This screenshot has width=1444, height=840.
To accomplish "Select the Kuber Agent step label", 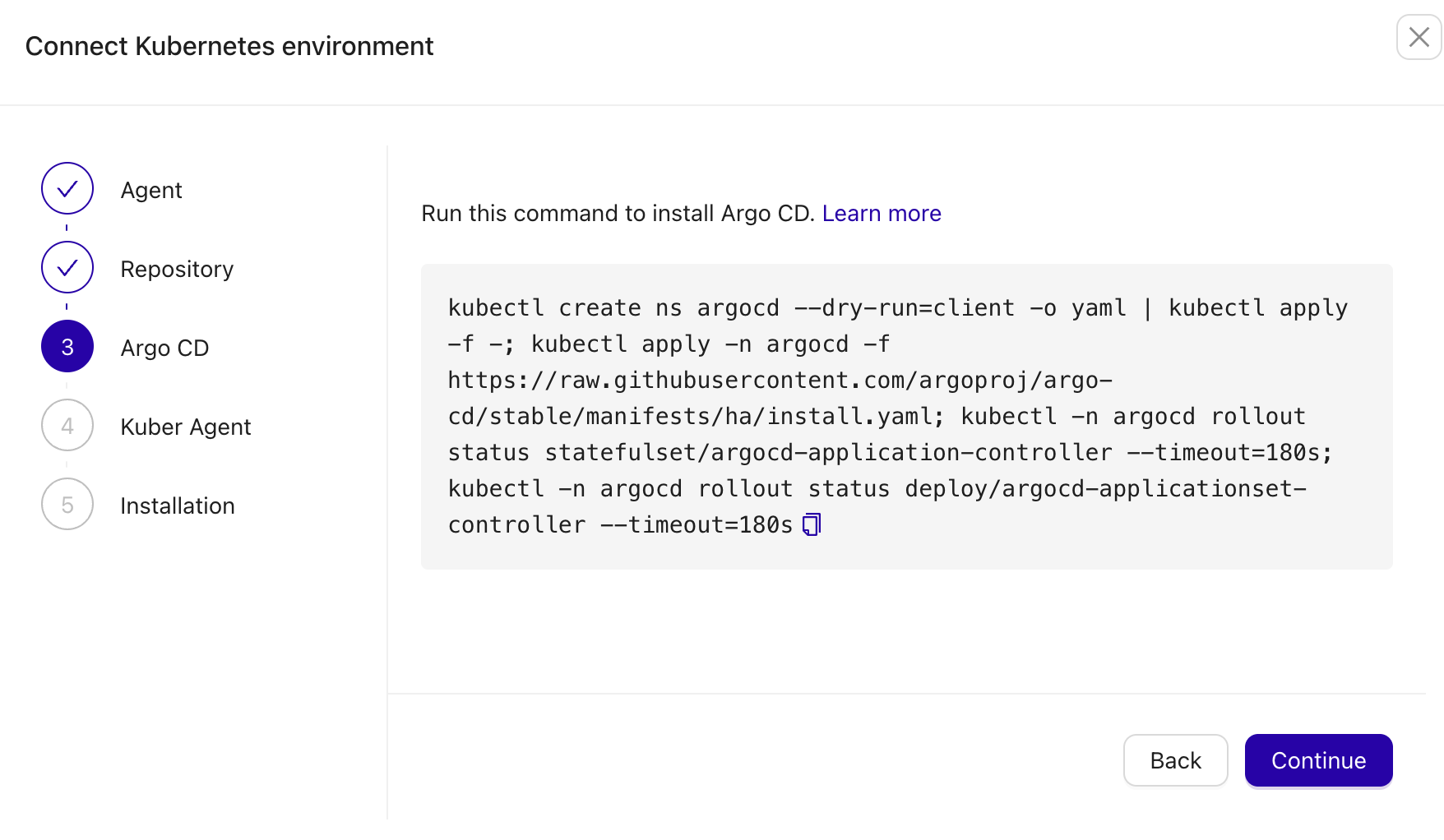I will coord(186,427).
